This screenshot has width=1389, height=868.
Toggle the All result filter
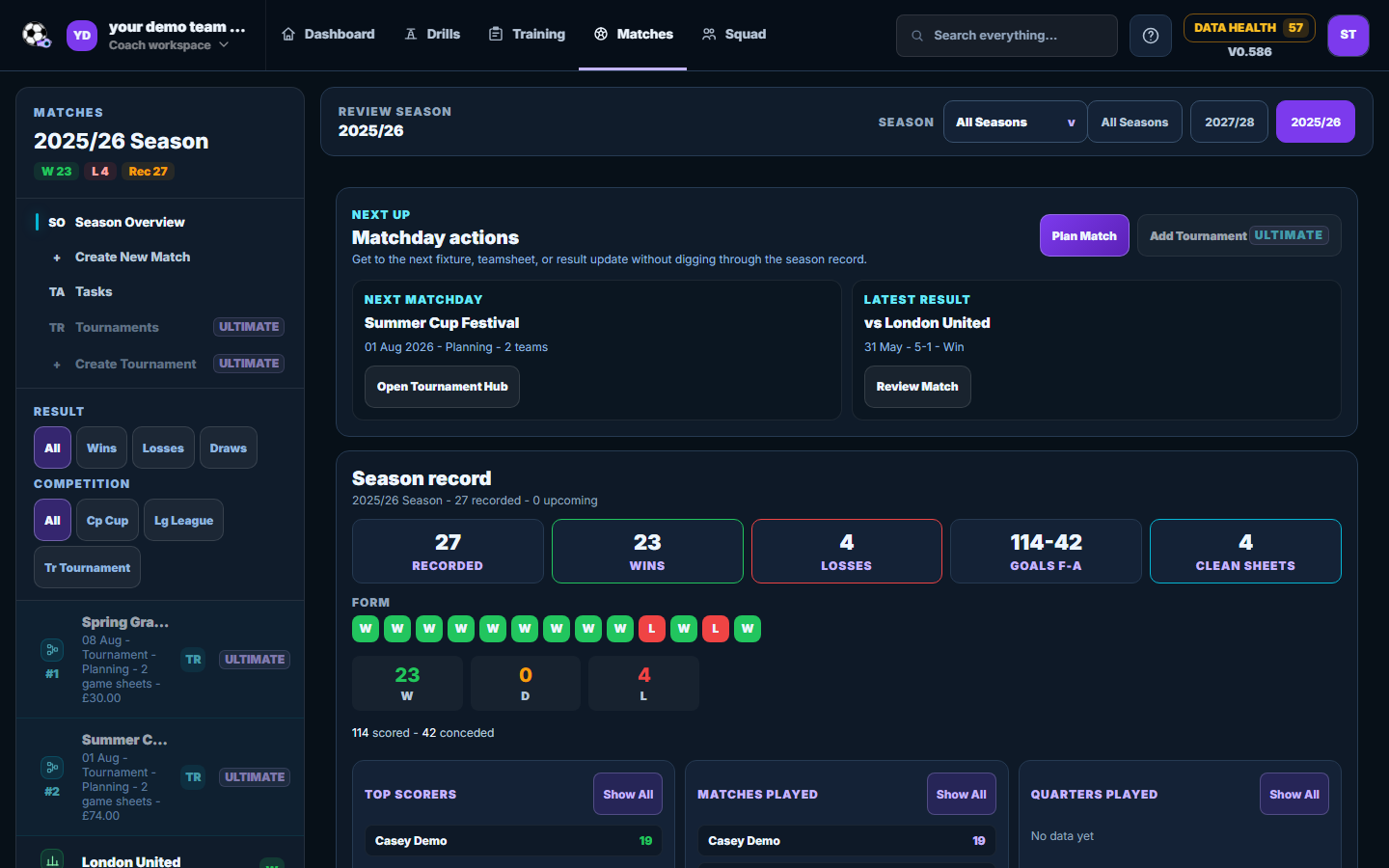52,448
